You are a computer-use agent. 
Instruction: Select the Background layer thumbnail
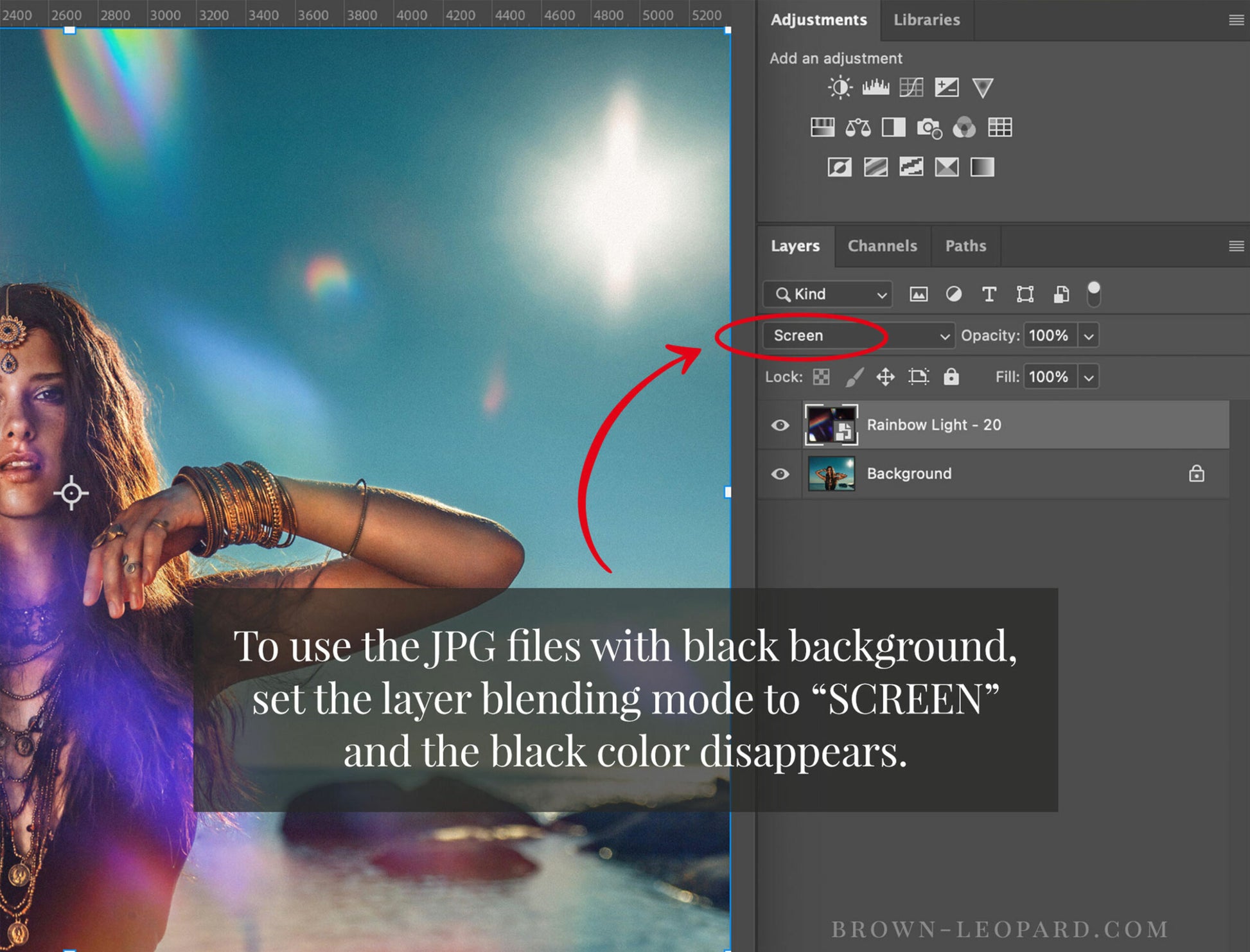[831, 474]
